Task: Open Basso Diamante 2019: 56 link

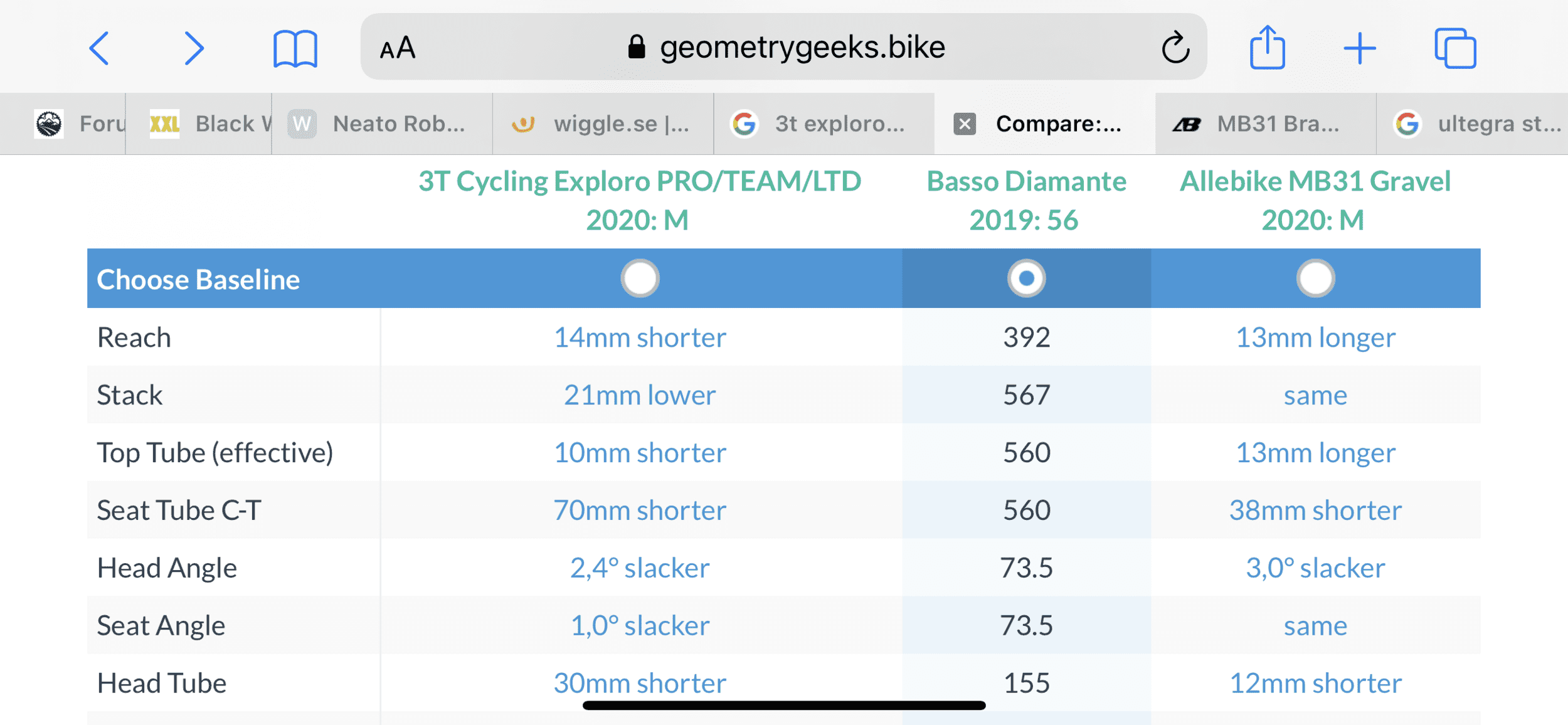Action: click(1026, 200)
